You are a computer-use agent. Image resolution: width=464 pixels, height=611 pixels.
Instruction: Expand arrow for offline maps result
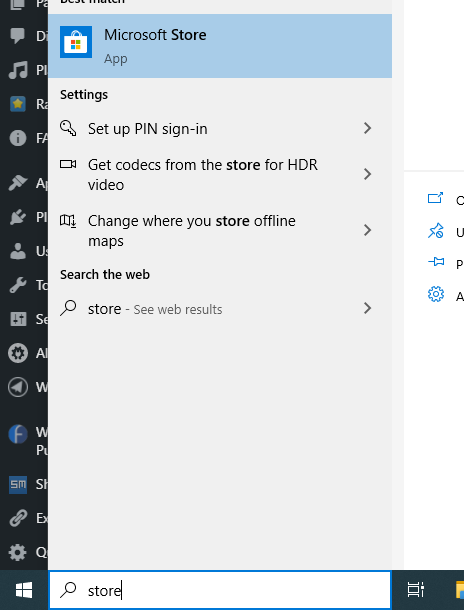click(367, 230)
